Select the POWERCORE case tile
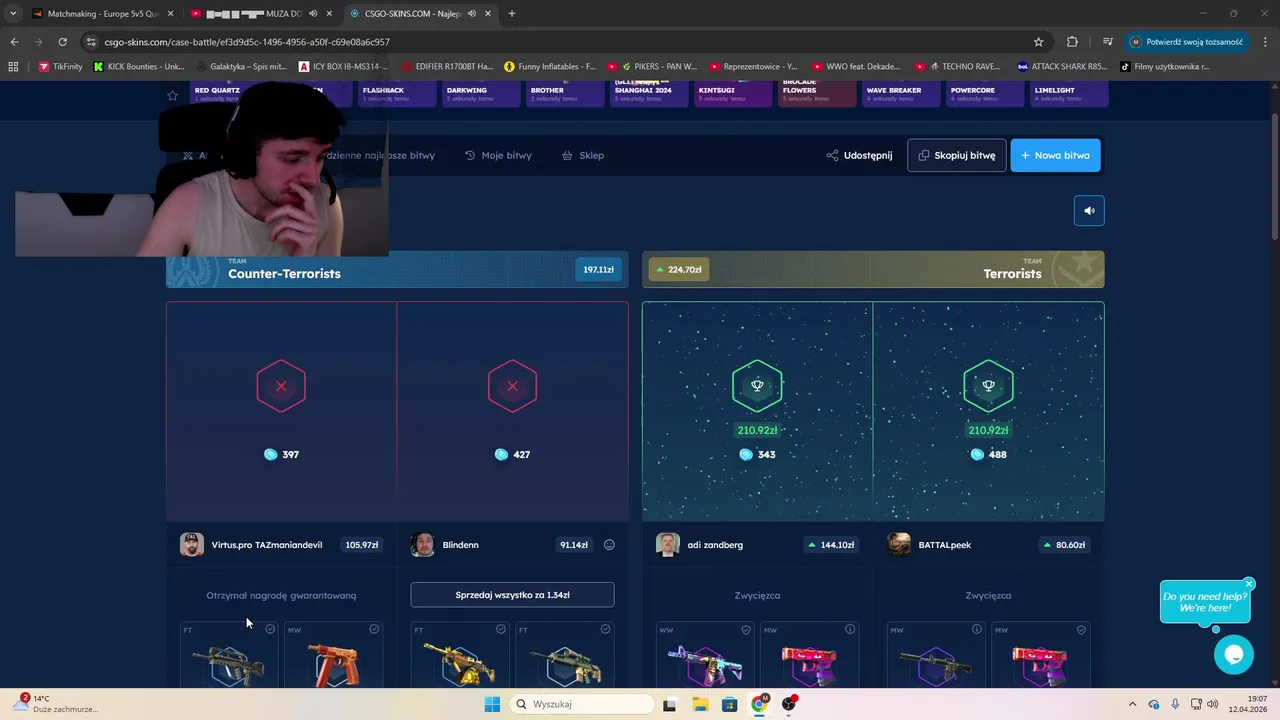This screenshot has width=1280, height=720. click(985, 93)
